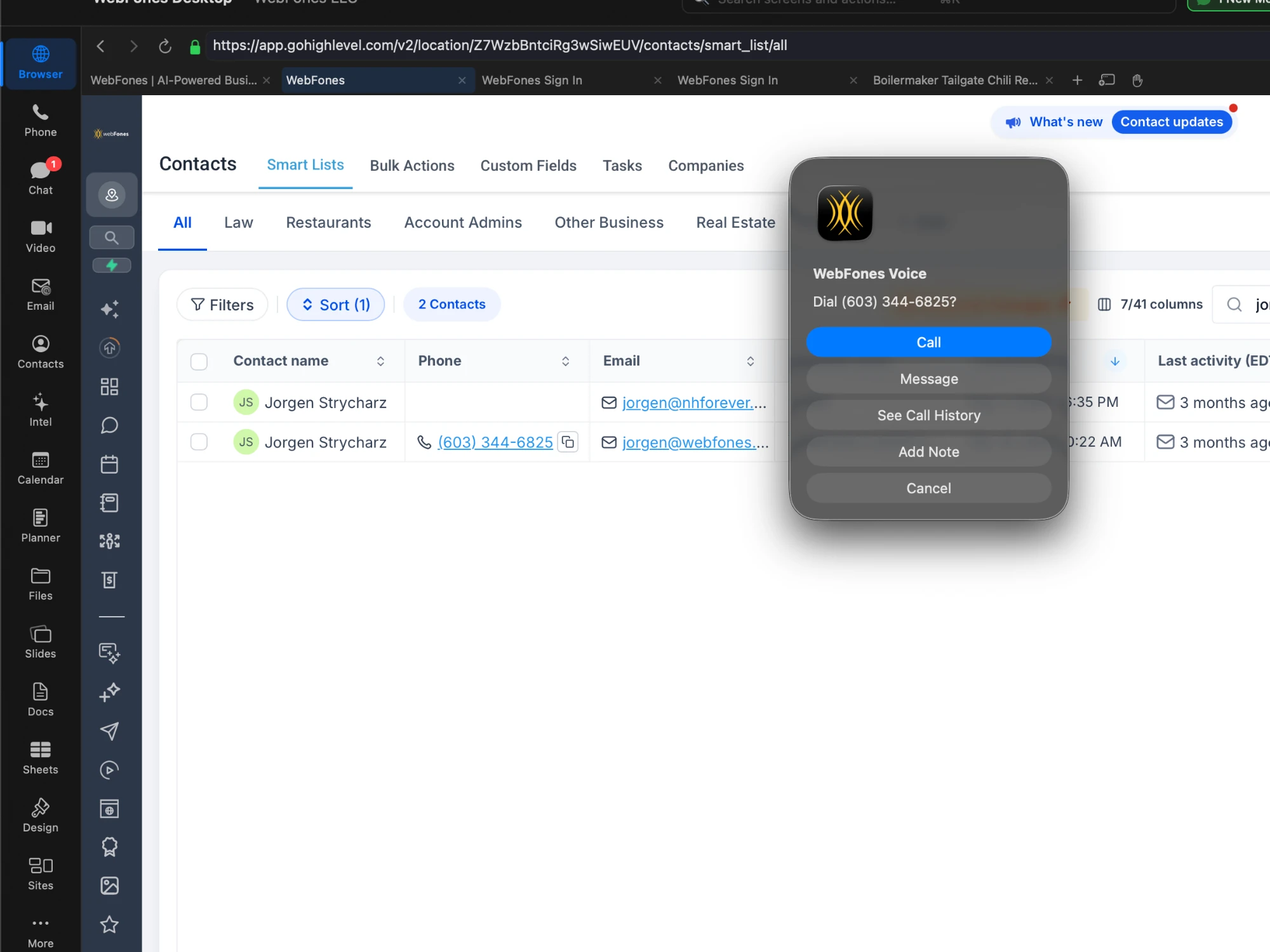Open the media library image icon
Image resolution: width=1270 pixels, height=952 pixels.
tap(110, 885)
